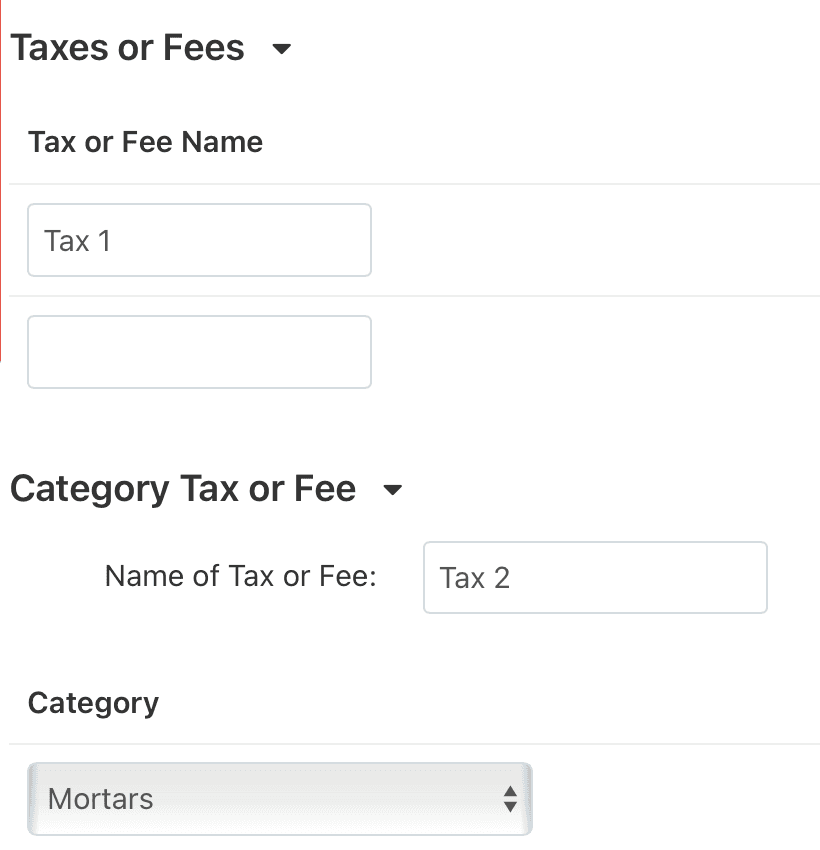This screenshot has width=820, height=850.
Task: Place cursor on Tax 2 text
Action: point(475,578)
